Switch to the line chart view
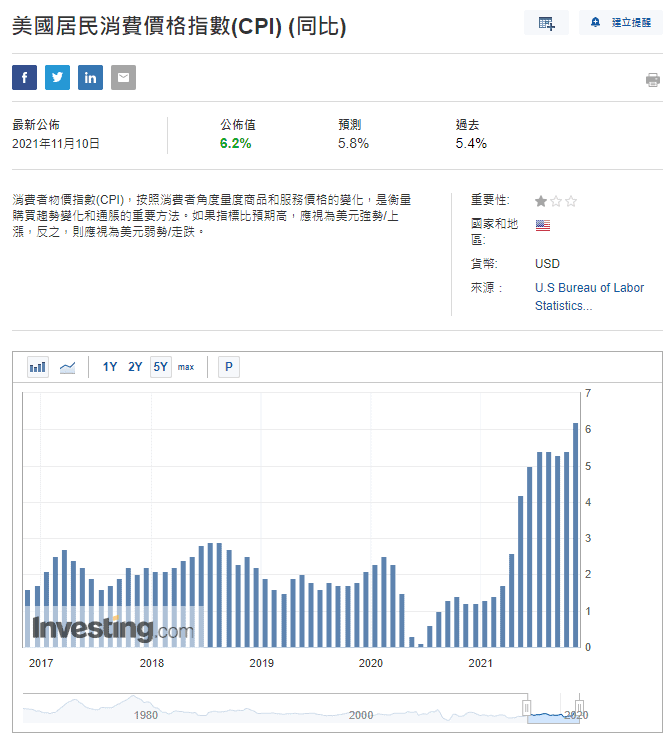 pyautogui.click(x=67, y=367)
